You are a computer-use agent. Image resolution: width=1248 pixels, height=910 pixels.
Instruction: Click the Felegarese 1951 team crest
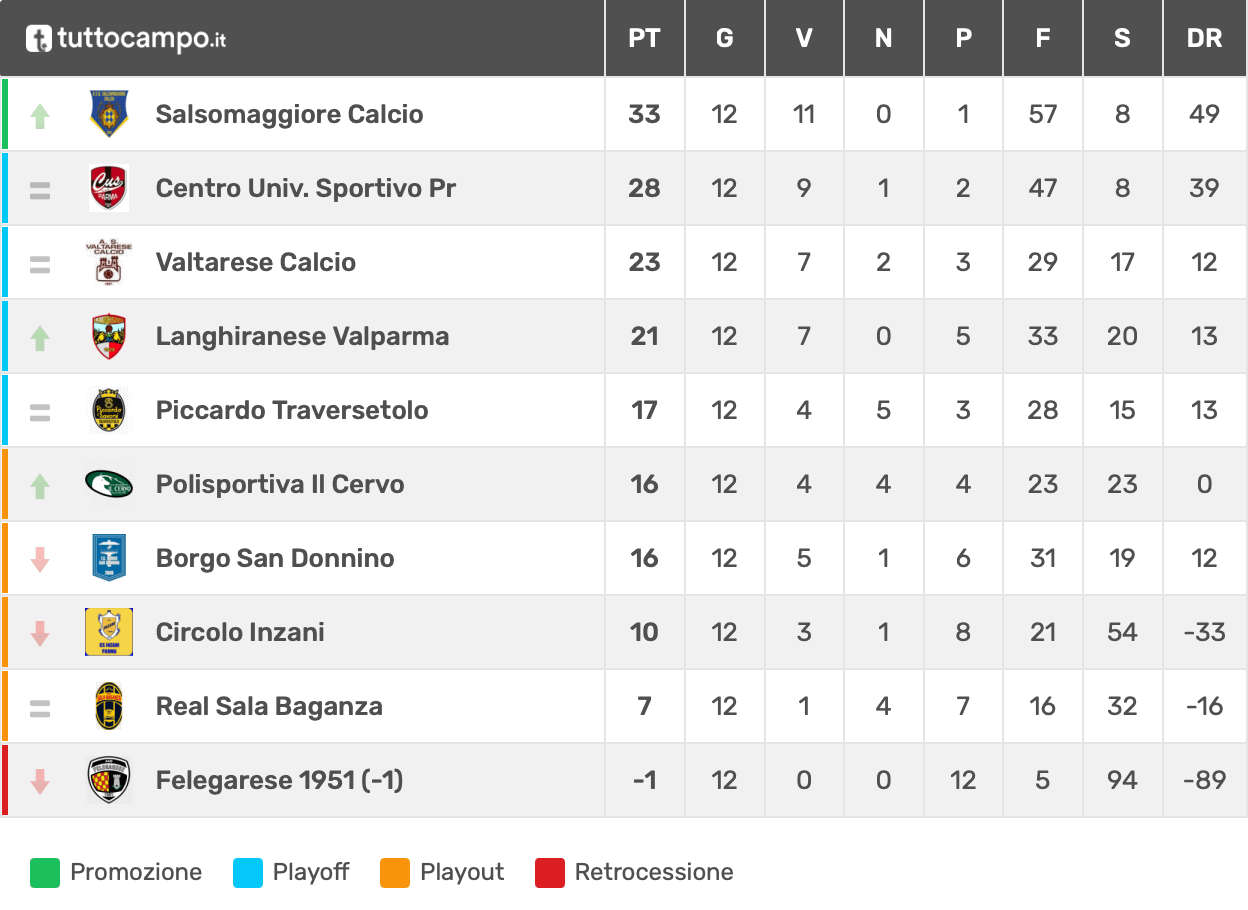click(109, 780)
